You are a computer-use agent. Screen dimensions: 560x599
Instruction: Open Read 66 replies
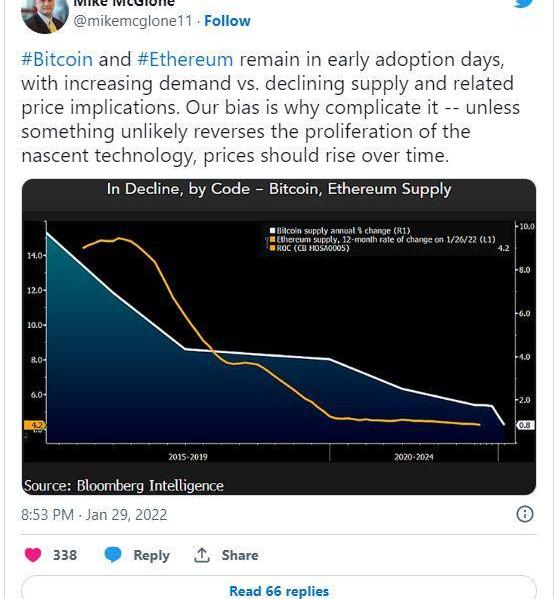(x=279, y=588)
